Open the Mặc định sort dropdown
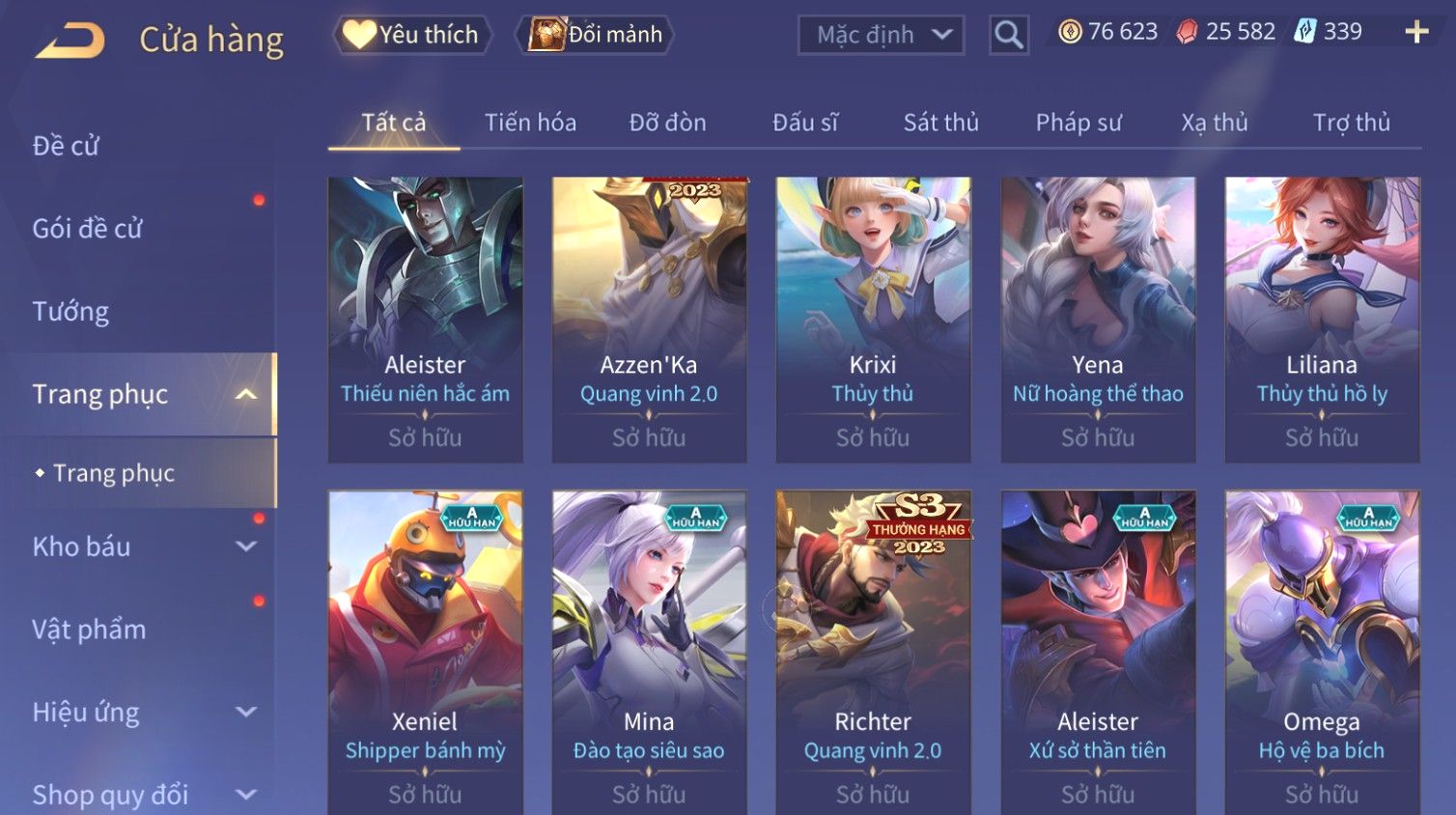The image size is (1456, 815). tap(882, 35)
